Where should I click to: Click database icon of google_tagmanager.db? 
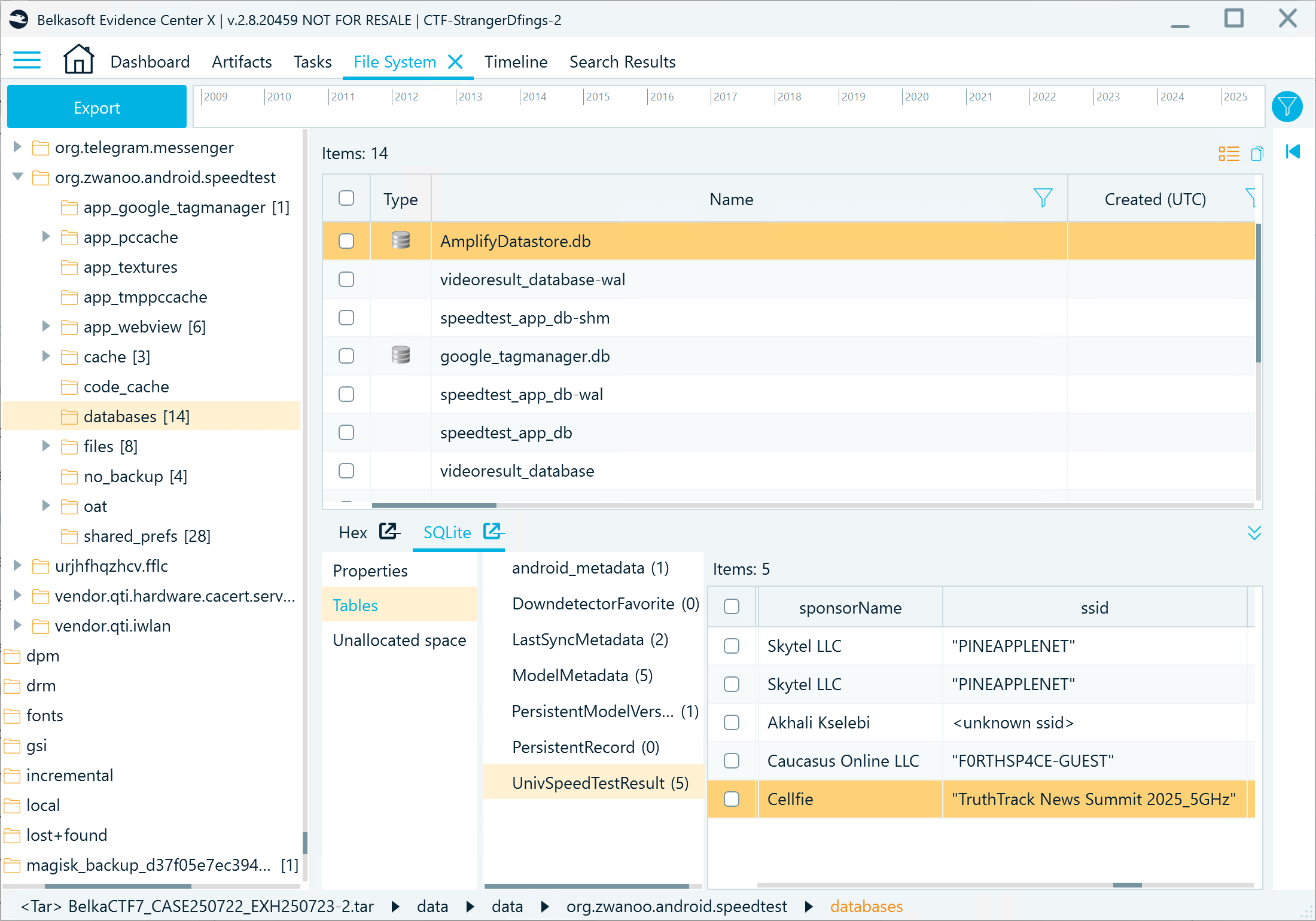click(x=401, y=355)
